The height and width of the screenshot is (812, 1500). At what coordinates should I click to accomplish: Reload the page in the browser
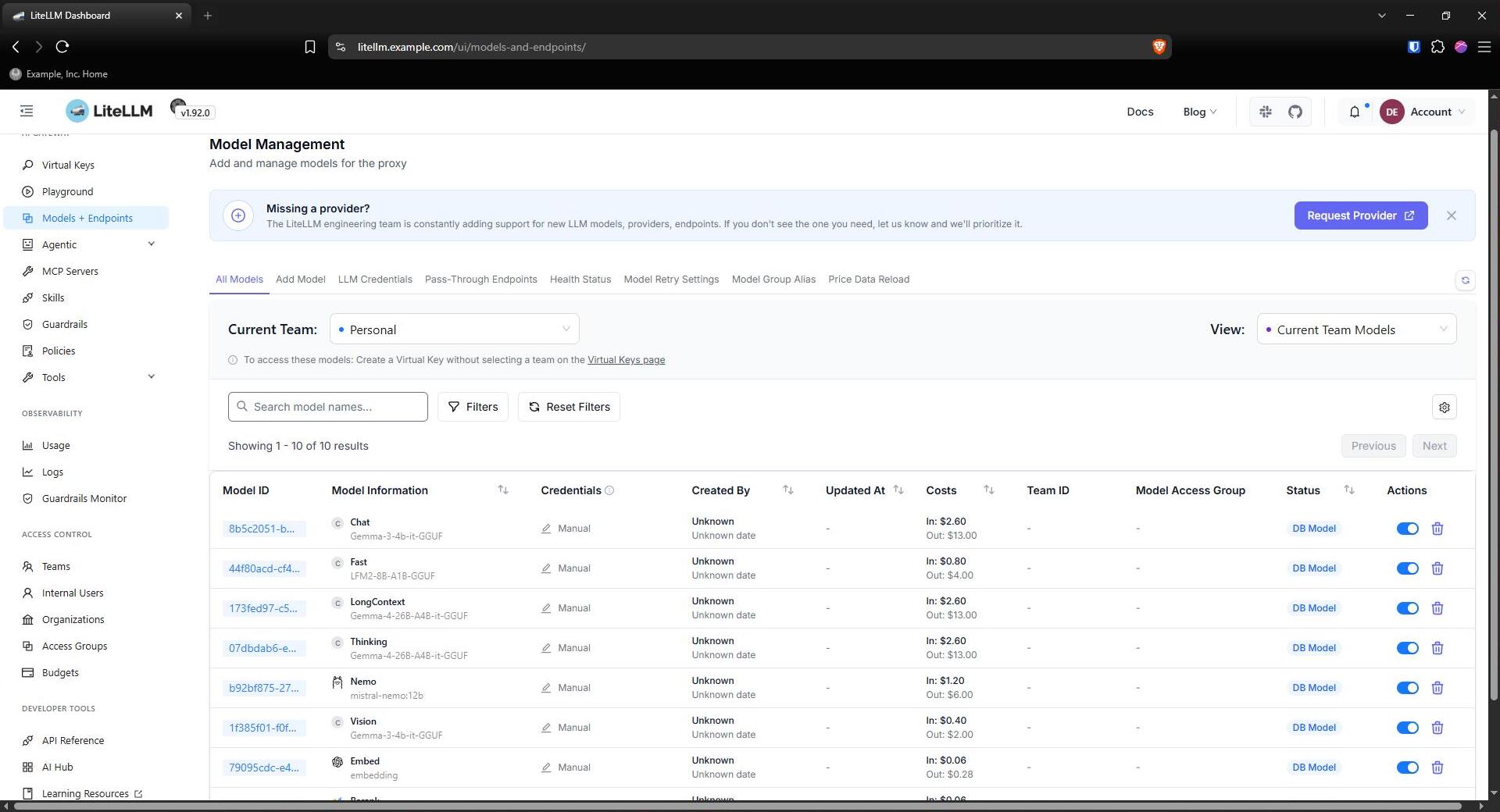click(x=62, y=47)
